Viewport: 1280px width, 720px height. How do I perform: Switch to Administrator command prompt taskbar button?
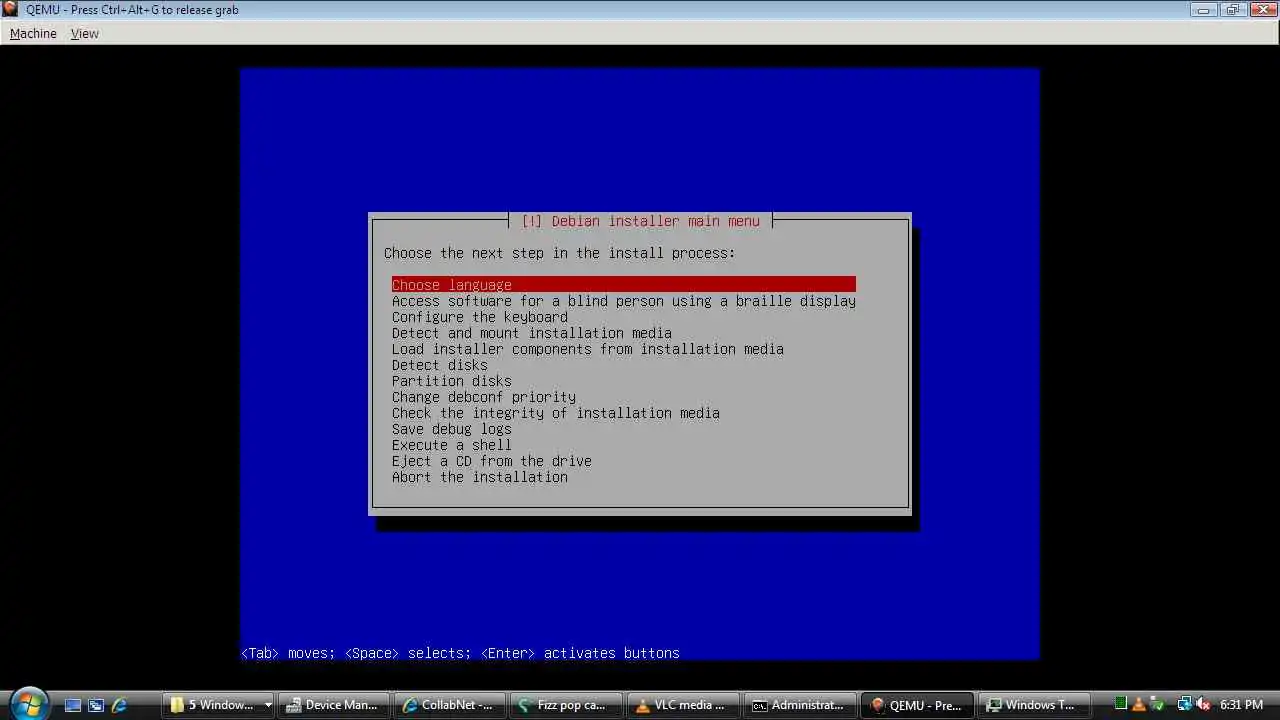click(x=800, y=705)
